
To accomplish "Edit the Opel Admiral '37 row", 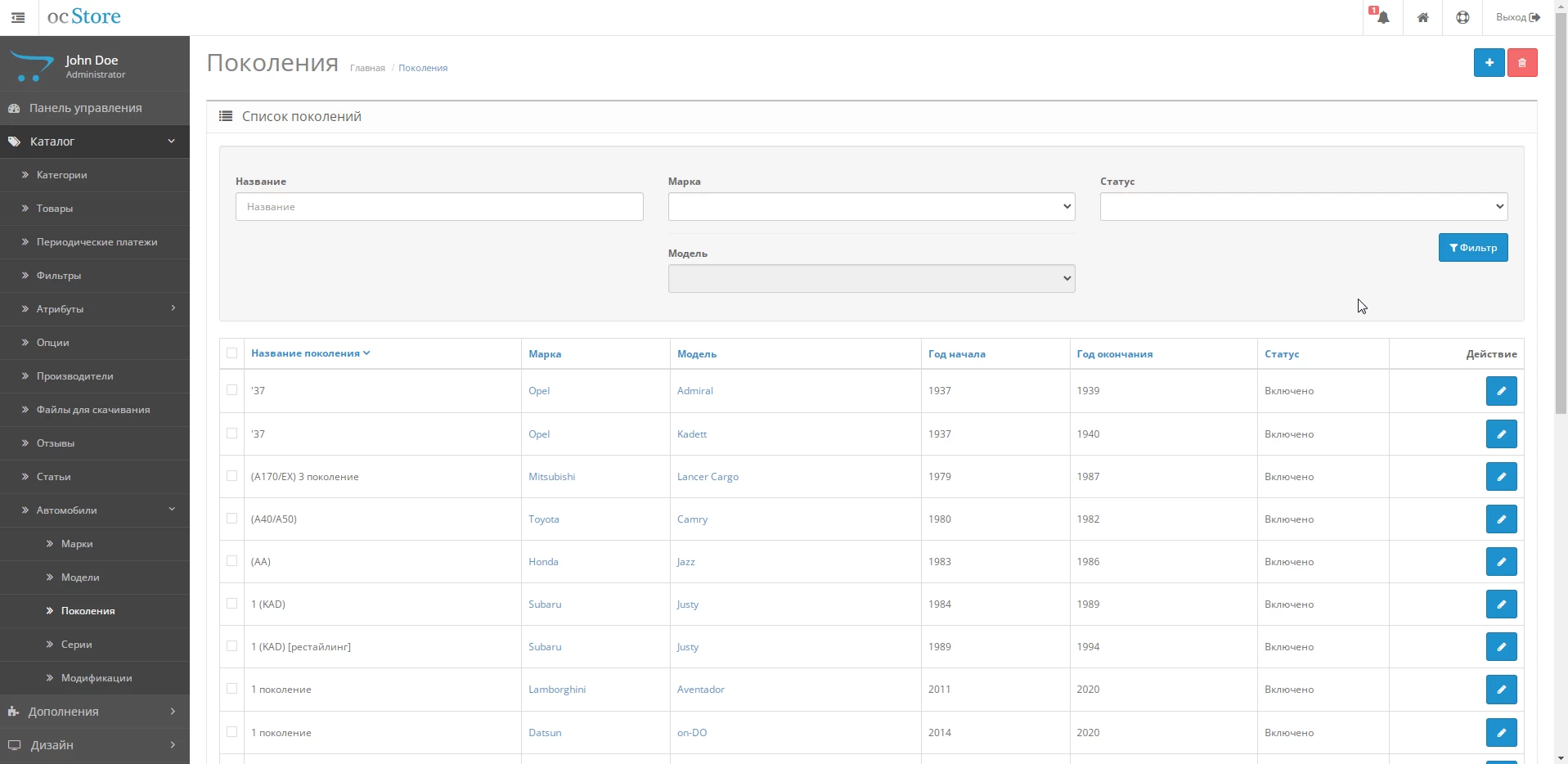I will point(1502,391).
